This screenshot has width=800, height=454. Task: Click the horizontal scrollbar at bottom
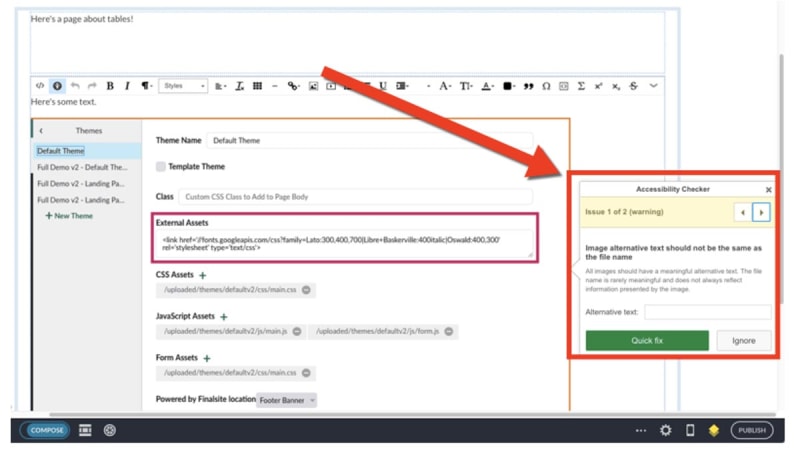click(412, 414)
